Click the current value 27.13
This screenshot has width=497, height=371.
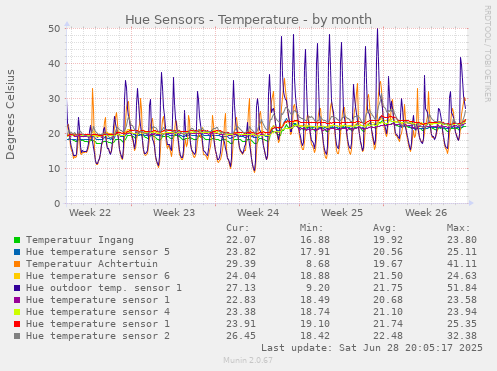coord(241,288)
